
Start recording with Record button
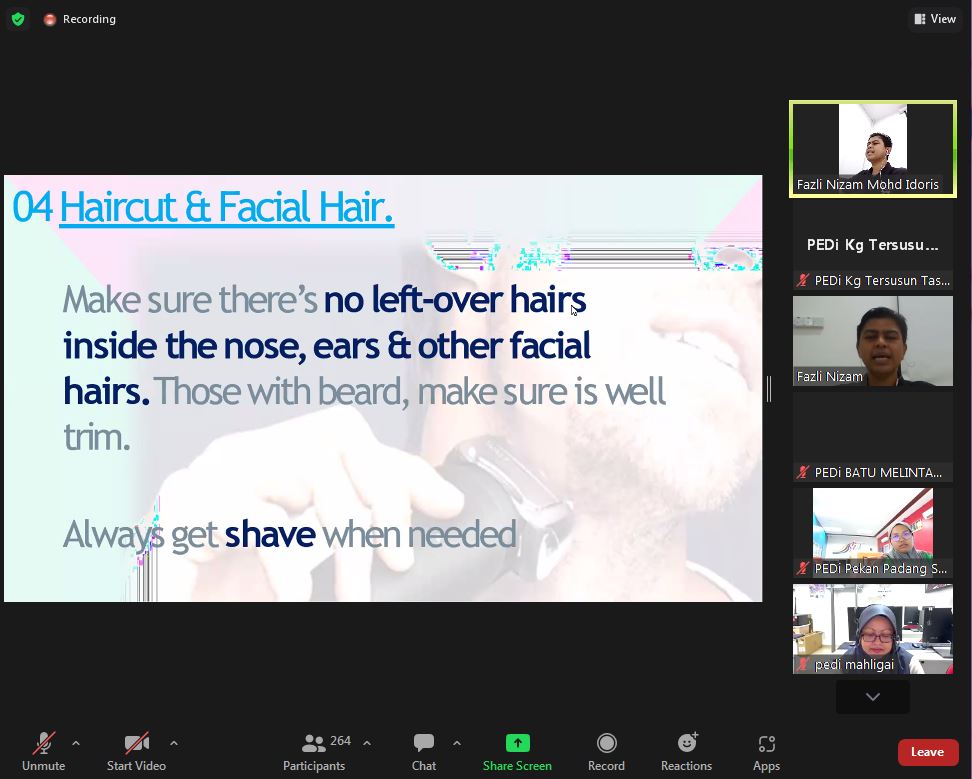click(606, 752)
